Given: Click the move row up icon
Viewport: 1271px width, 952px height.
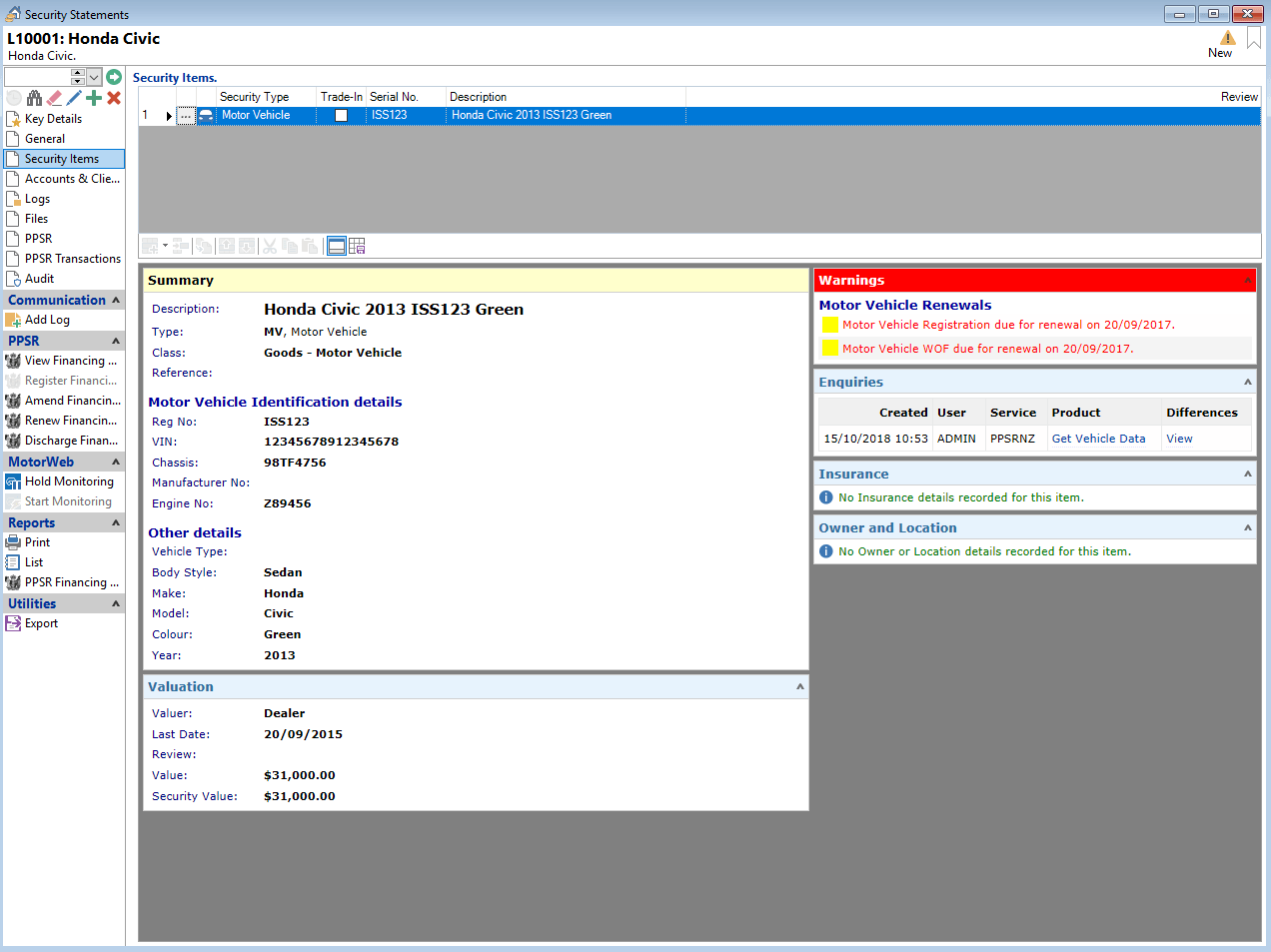Looking at the screenshot, I should (x=227, y=246).
